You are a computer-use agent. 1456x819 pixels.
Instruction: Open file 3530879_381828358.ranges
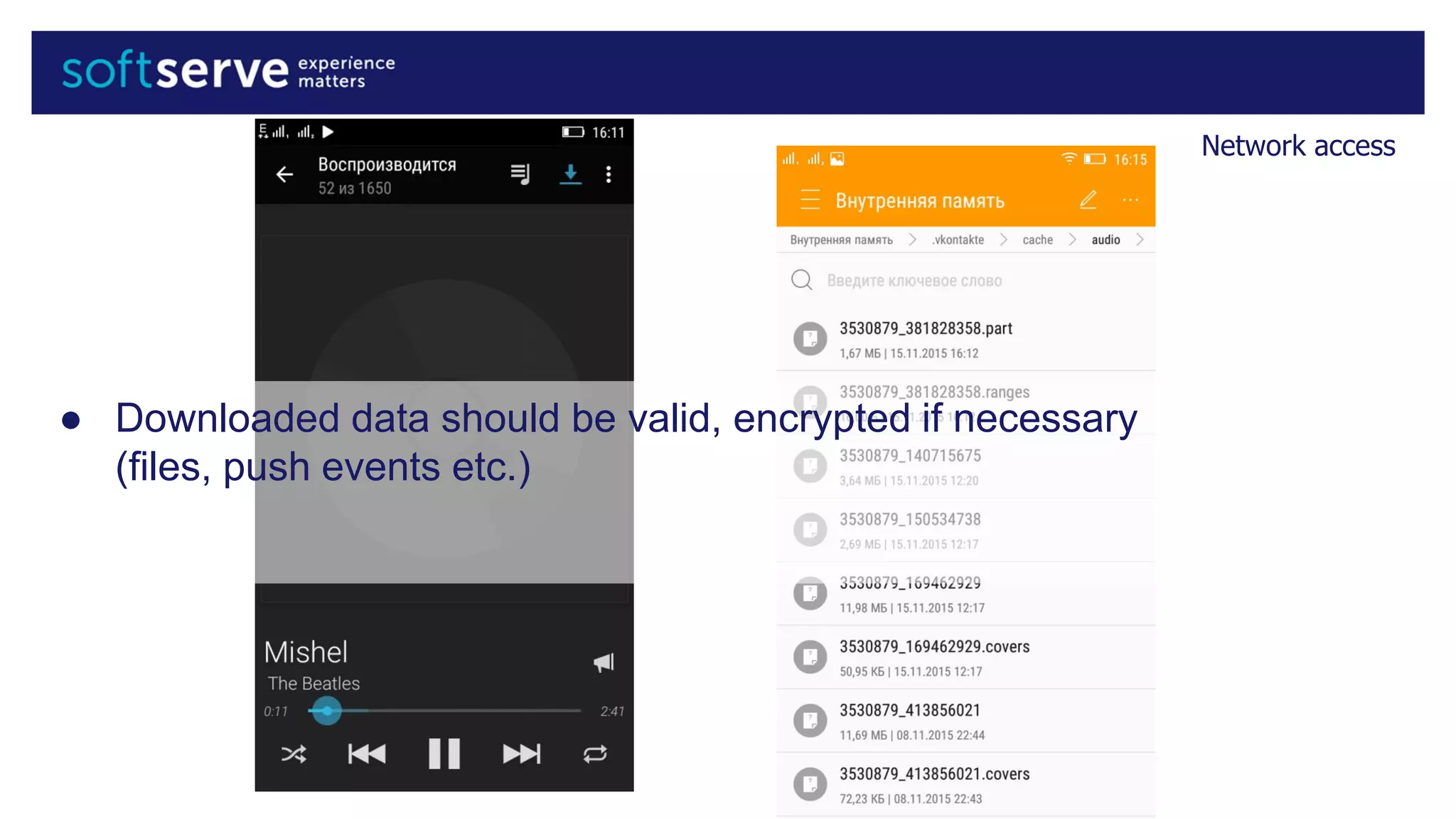point(965,402)
